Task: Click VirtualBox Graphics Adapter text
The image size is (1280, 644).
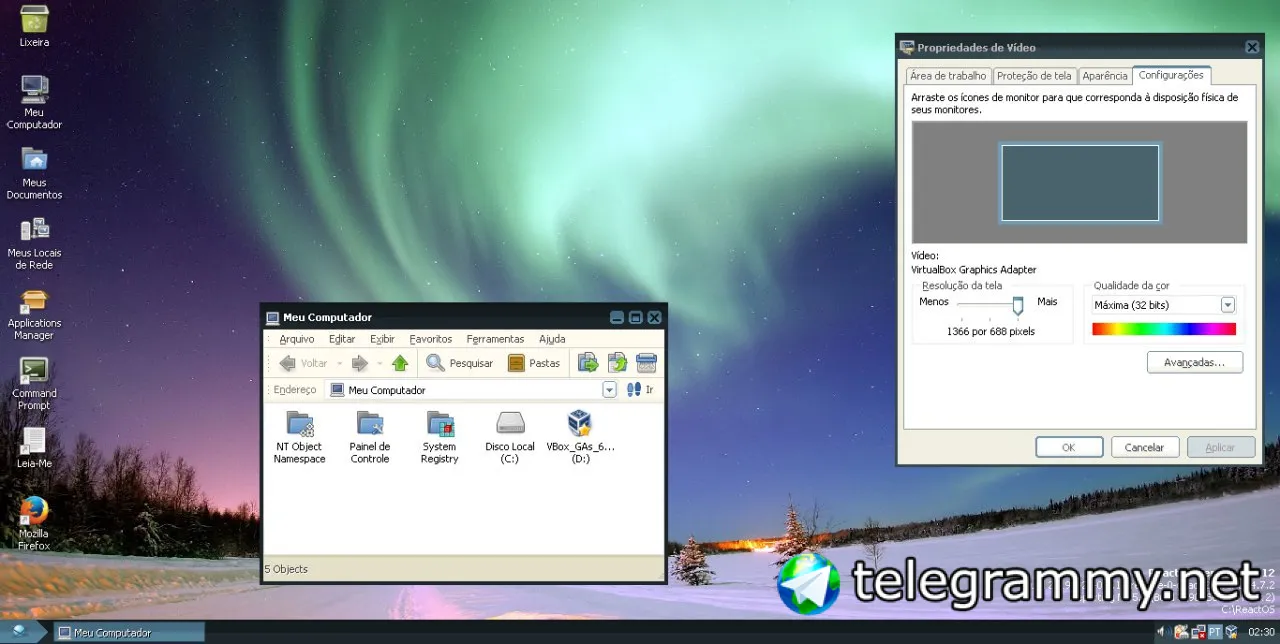Action: coord(974,270)
